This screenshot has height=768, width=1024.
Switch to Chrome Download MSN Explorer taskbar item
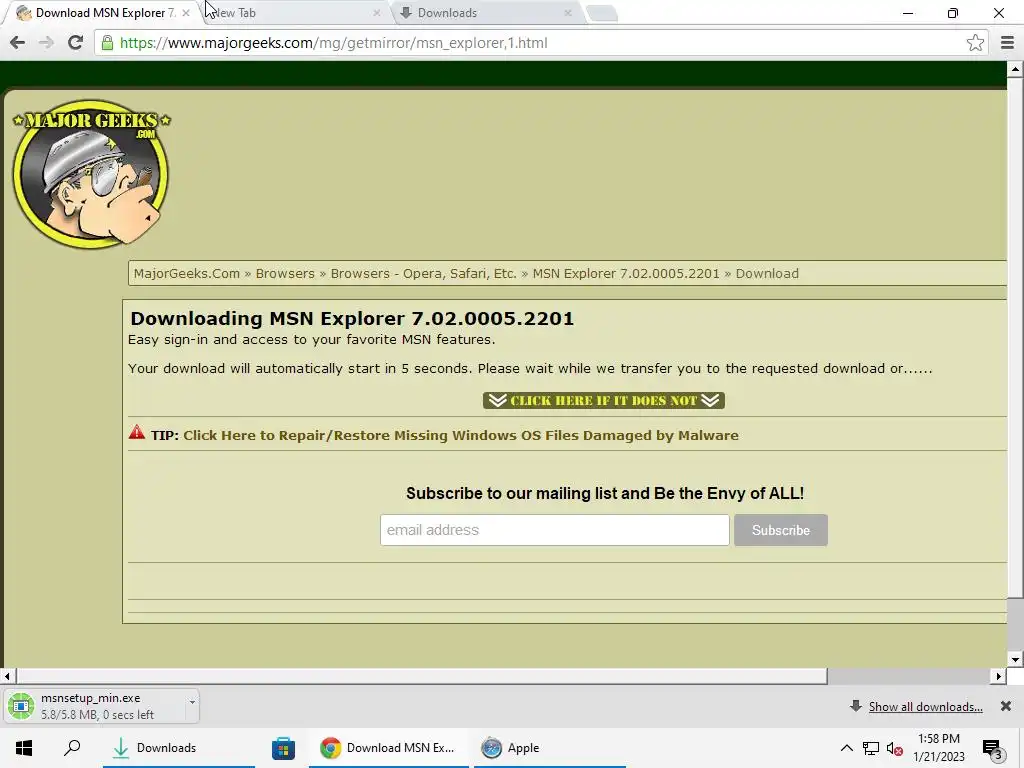tap(389, 748)
